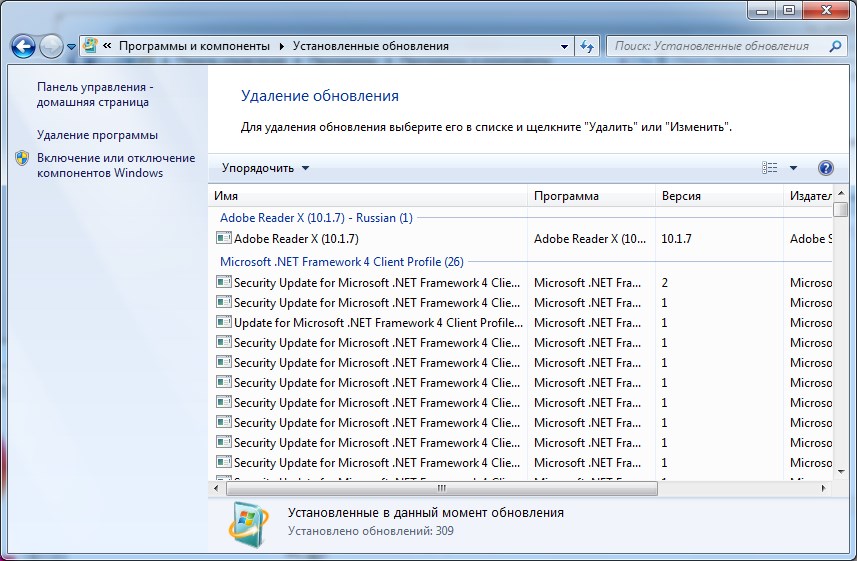Click the vertical scrollbar thumb

pyautogui.click(x=841, y=209)
